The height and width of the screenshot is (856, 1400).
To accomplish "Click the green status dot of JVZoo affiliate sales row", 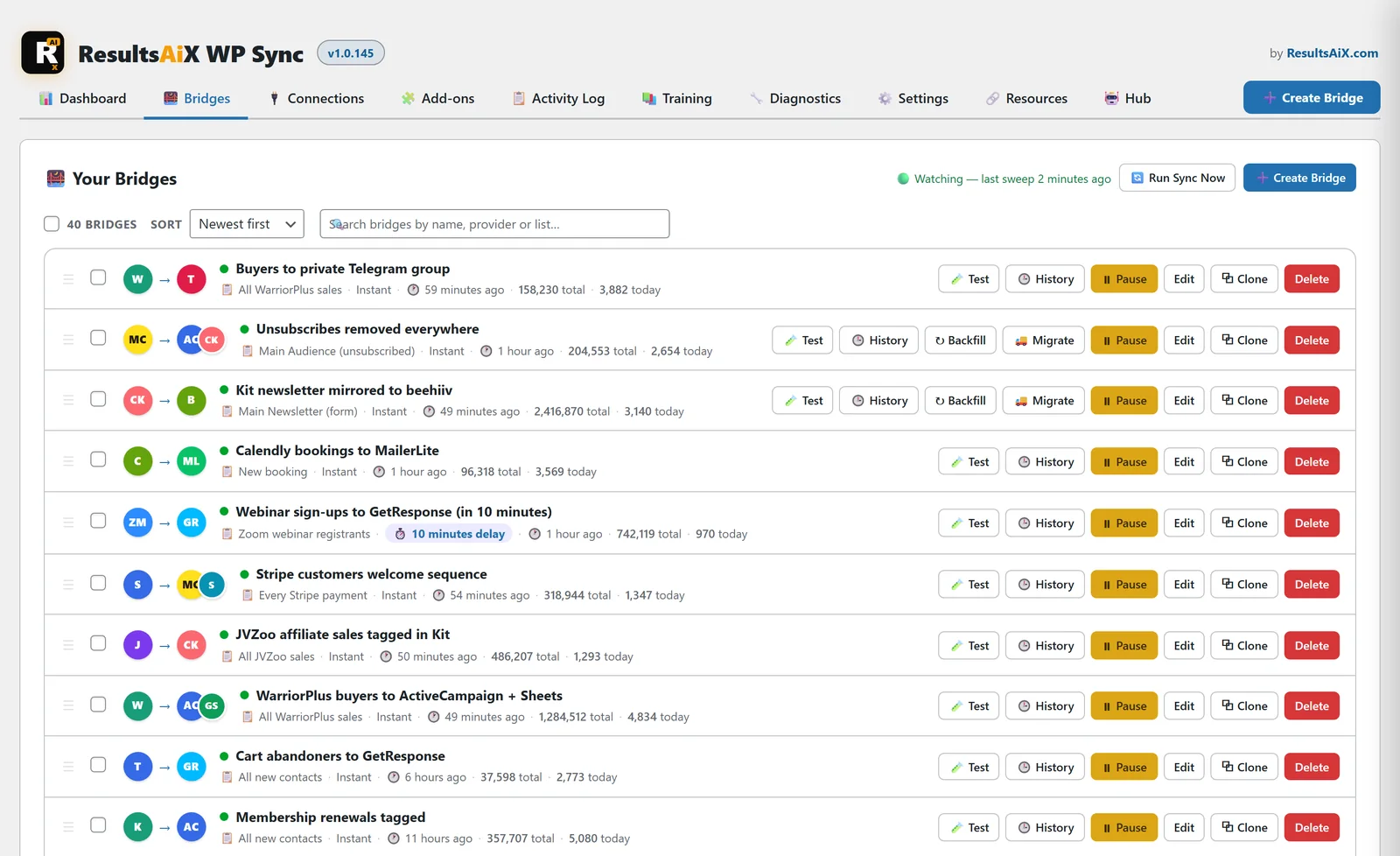I will [224, 635].
